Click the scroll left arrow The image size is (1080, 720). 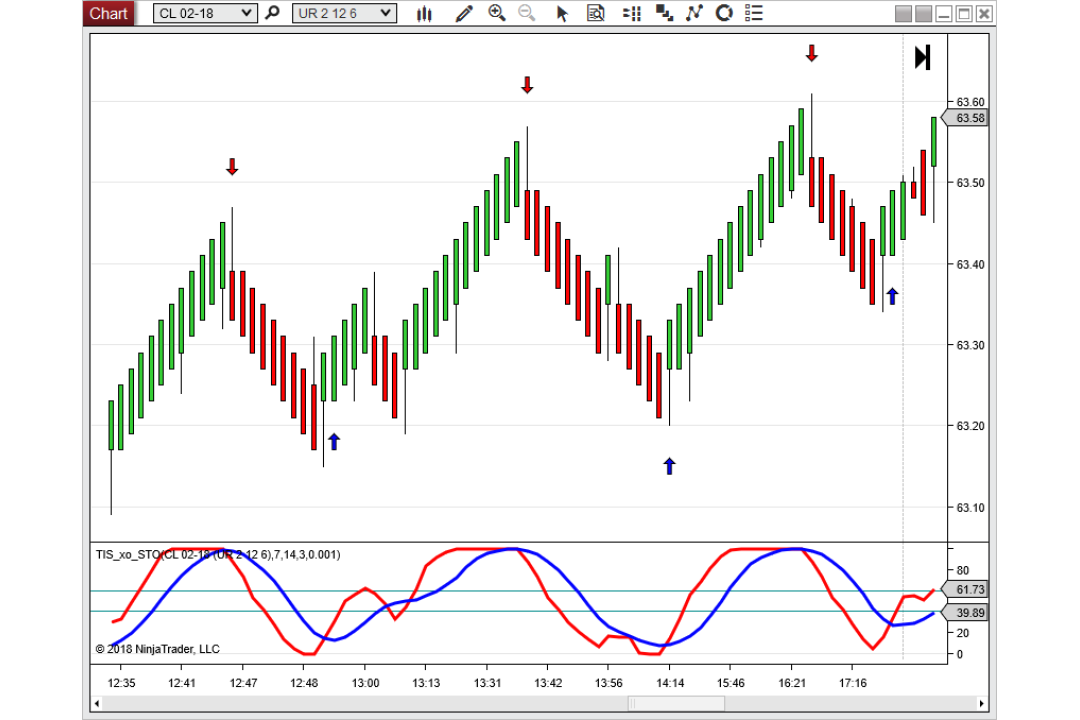(97, 703)
